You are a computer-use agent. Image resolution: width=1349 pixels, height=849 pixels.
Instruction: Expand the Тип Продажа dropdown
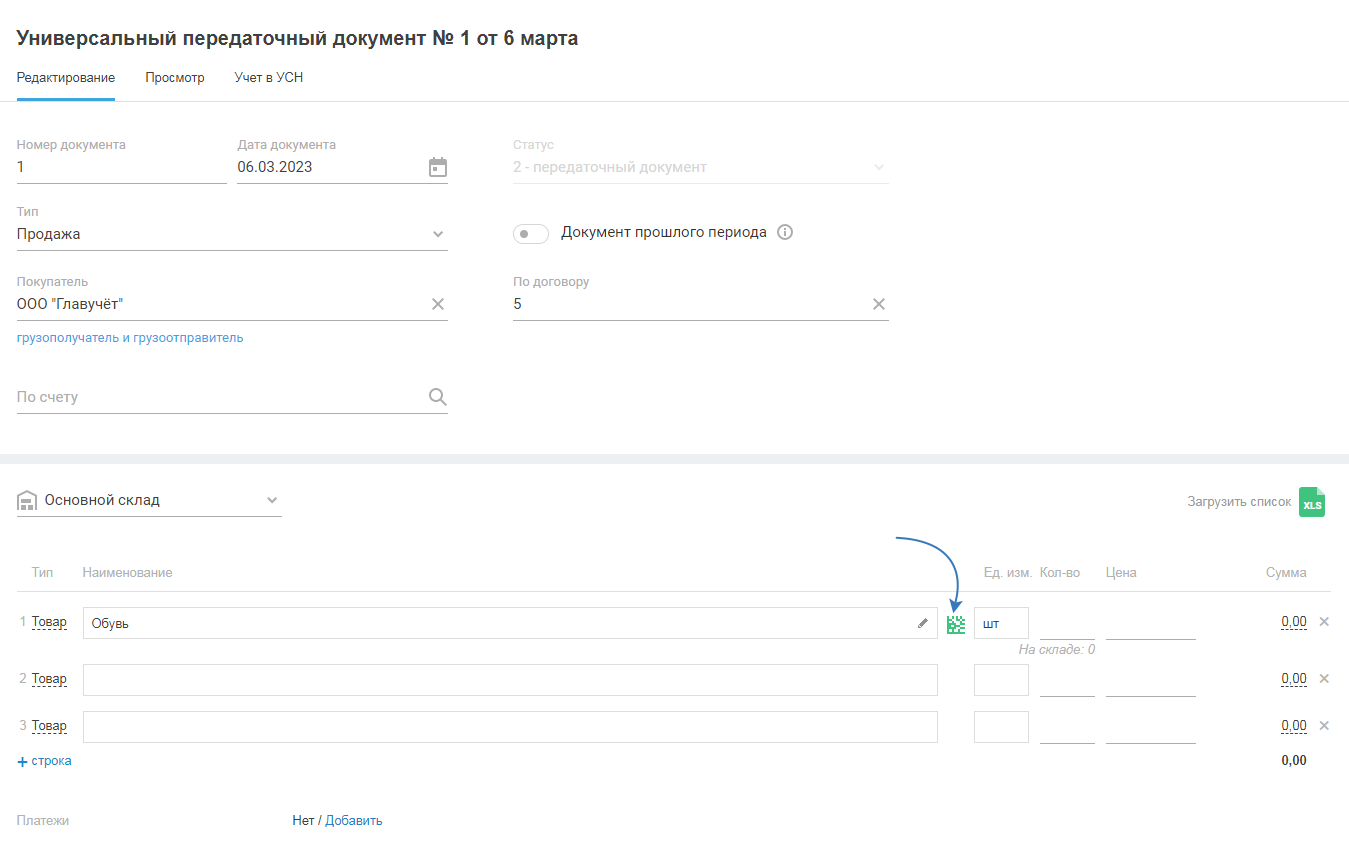pos(438,234)
